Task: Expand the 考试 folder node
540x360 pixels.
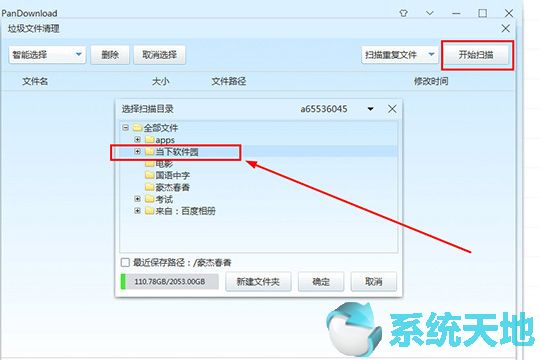Action: click(x=137, y=199)
